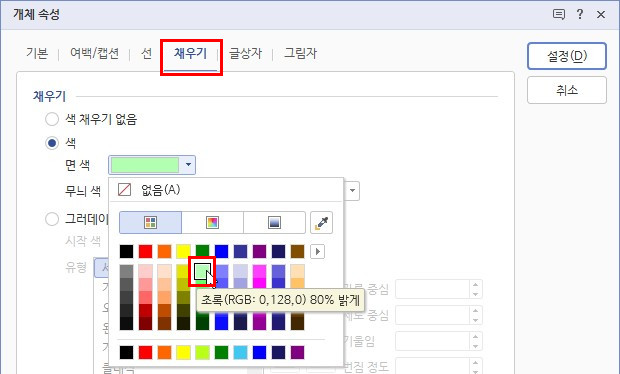This screenshot has height=374, width=620.
Task: Pick purple in the bottom color row
Action: coord(297,352)
